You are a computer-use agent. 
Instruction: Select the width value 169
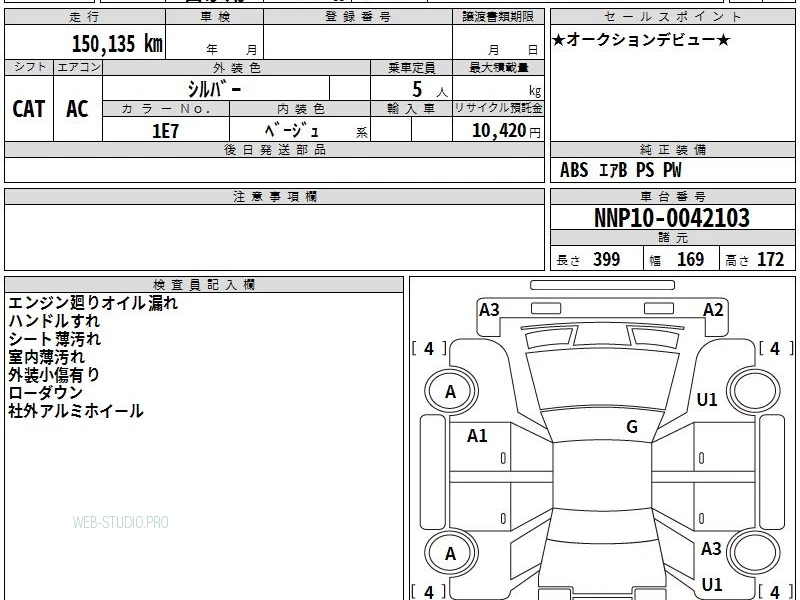click(690, 260)
